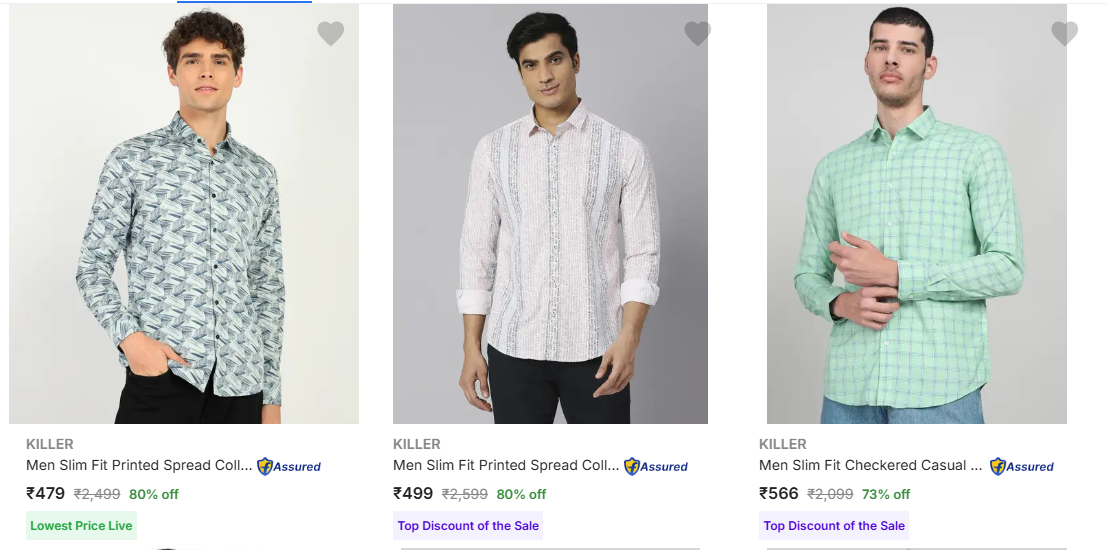Click Assured badge on the ₹566 shirt
Image resolution: width=1107 pixels, height=550 pixels.
click(1022, 466)
